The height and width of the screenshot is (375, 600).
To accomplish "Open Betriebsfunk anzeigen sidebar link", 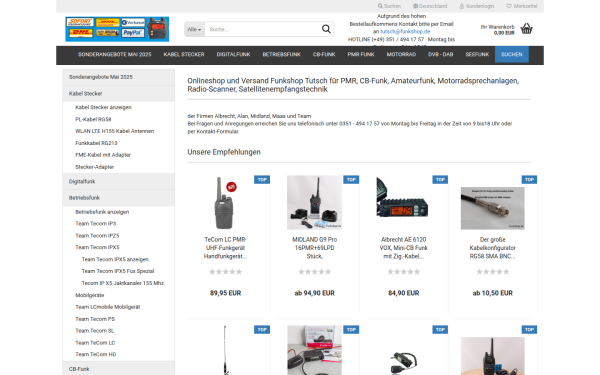I will [102, 212].
